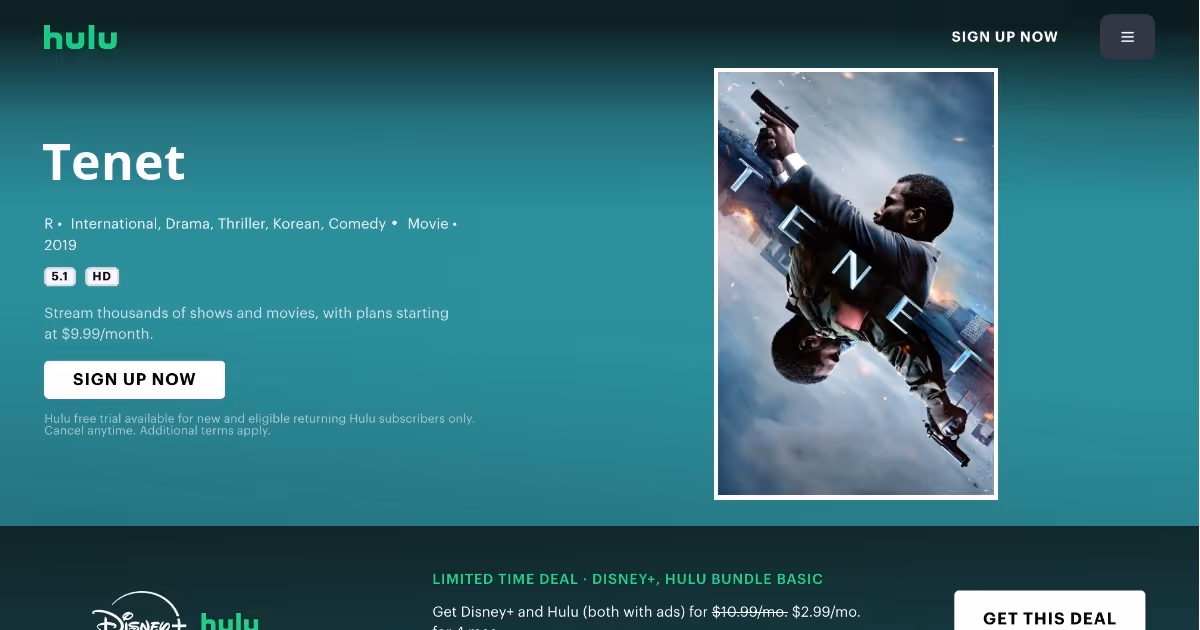Click the genre line starting with International
The image size is (1200, 630).
tap(228, 224)
